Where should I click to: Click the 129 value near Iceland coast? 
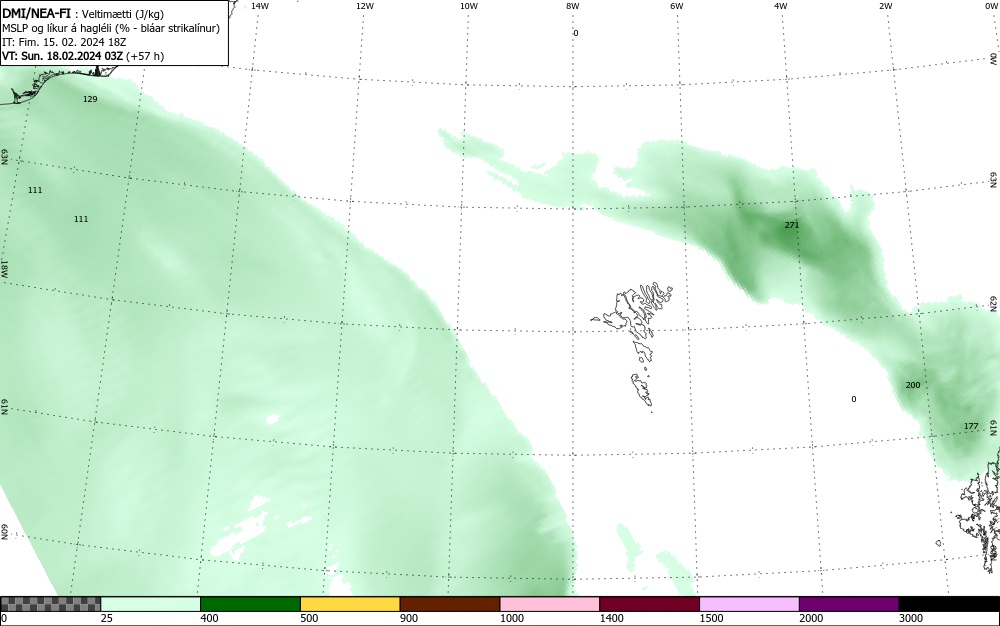90,99
